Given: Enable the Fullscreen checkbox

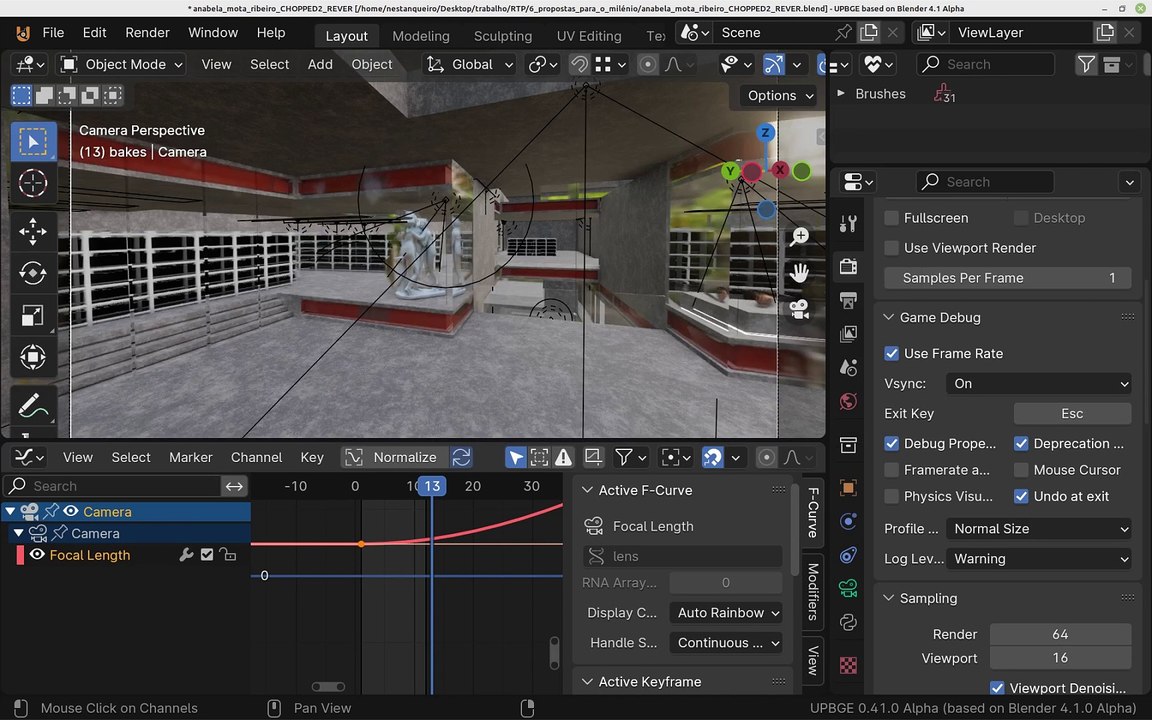Looking at the screenshot, I should pyautogui.click(x=891, y=218).
